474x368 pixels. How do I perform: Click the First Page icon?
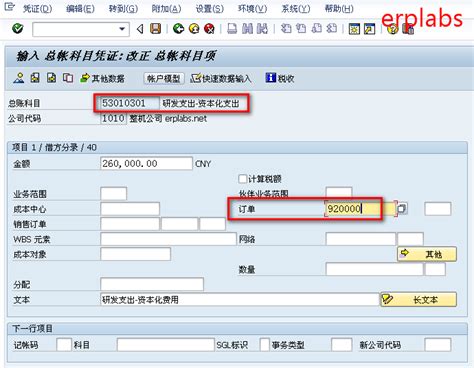click(x=286, y=29)
